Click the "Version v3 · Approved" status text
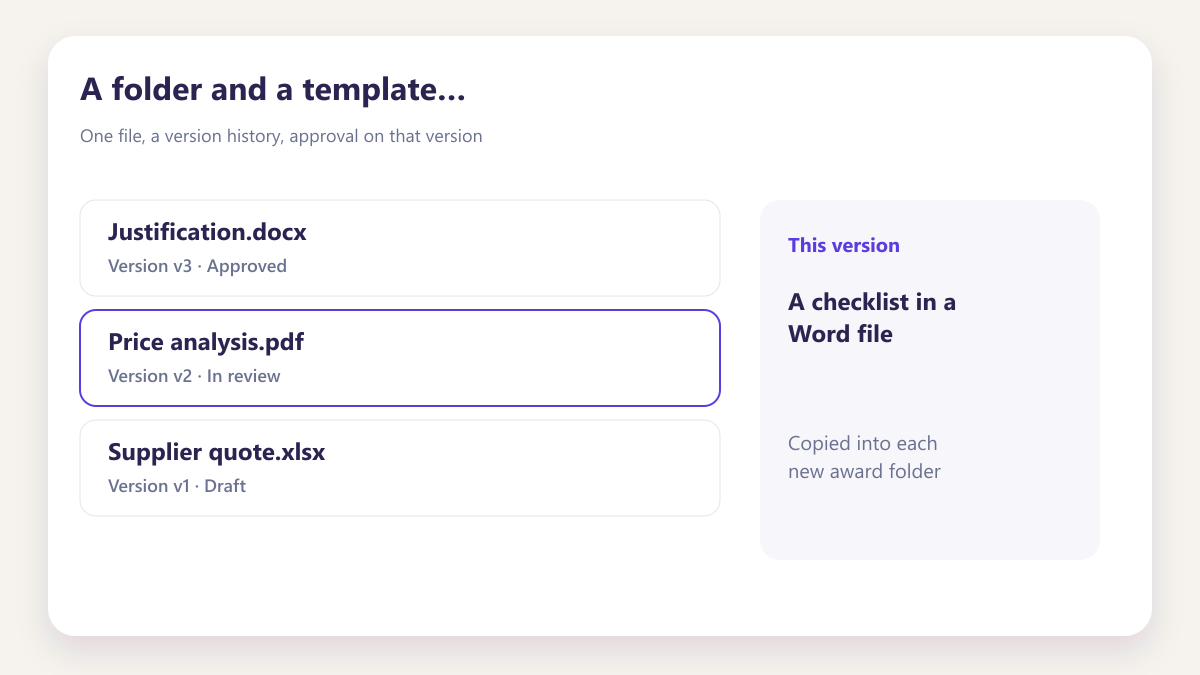The height and width of the screenshot is (675, 1200). 197,266
